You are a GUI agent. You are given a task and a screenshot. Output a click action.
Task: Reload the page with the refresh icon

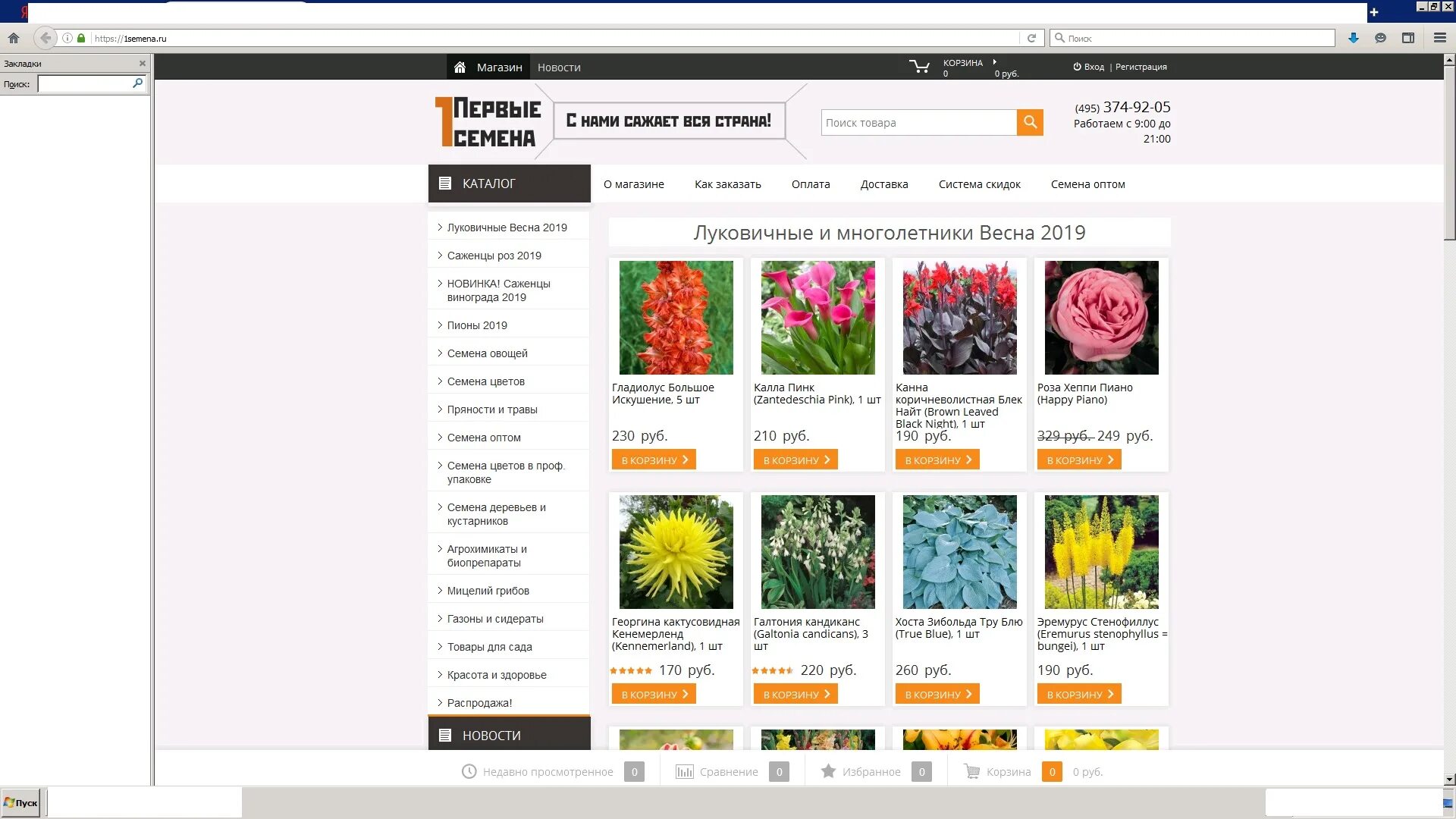pos(1031,38)
